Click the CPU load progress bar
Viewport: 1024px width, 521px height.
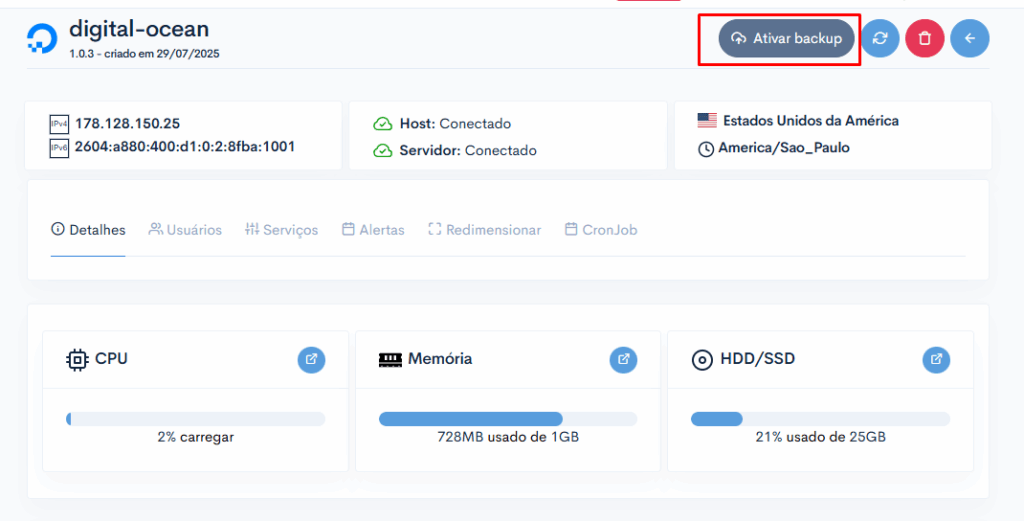point(195,418)
